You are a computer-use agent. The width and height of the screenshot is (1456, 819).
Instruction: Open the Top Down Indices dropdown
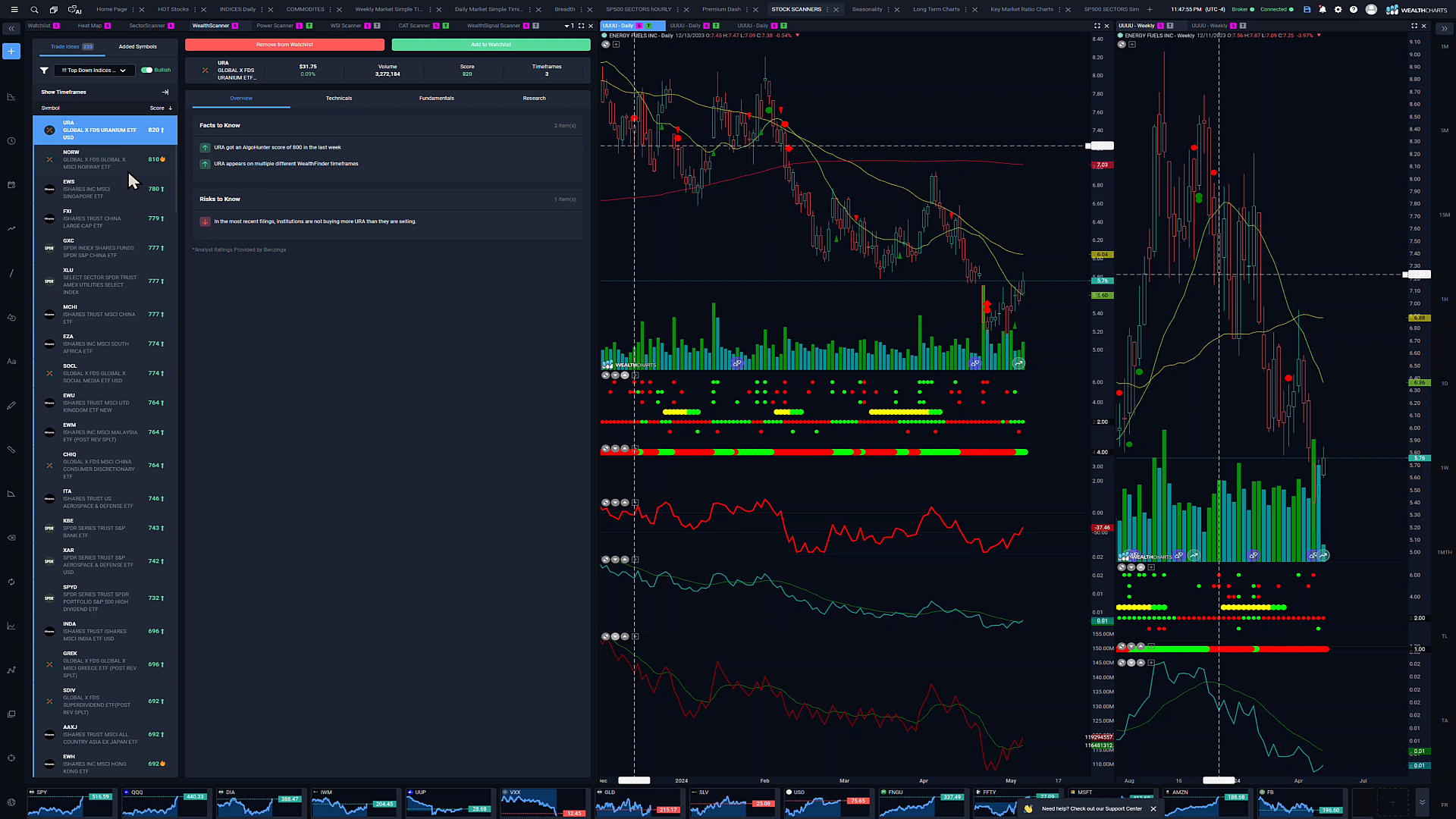[x=94, y=71]
